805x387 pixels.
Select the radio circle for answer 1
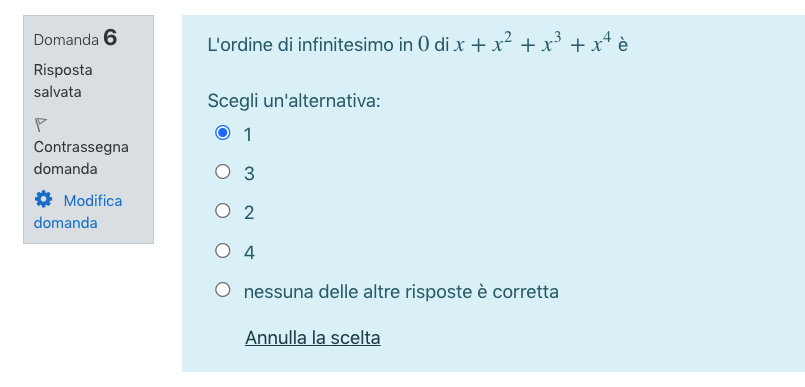(222, 132)
